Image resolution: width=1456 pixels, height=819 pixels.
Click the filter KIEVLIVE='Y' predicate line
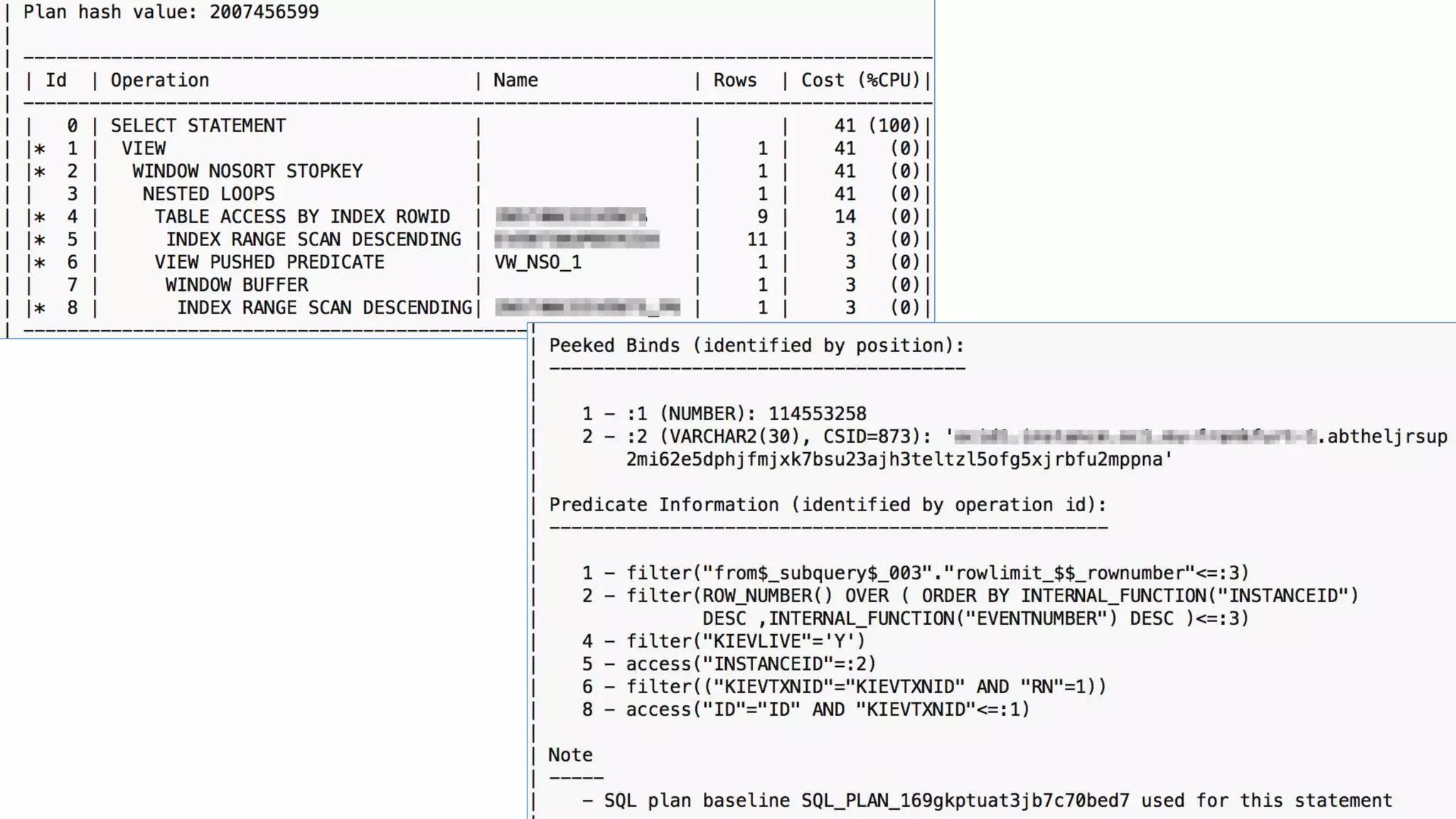coord(745,641)
